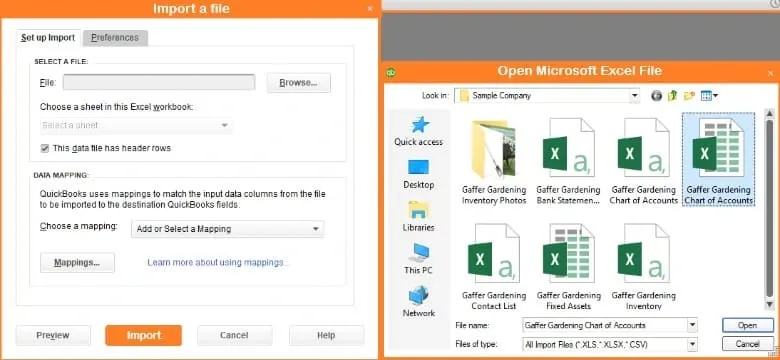Expand the 'Look in' Sample Company dropdown
The width and height of the screenshot is (780, 360).
[x=634, y=95]
